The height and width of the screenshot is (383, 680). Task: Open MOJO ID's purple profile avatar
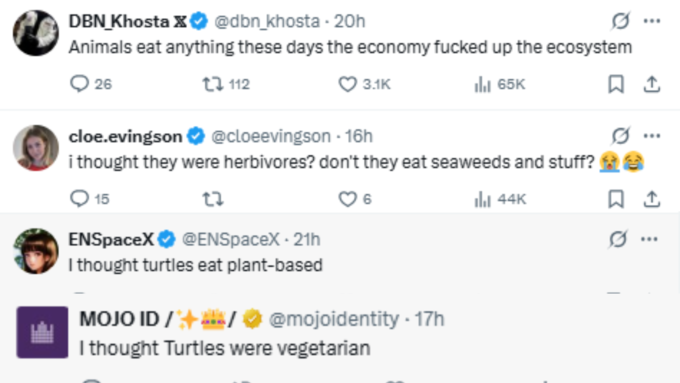pyautogui.click(x=42, y=332)
